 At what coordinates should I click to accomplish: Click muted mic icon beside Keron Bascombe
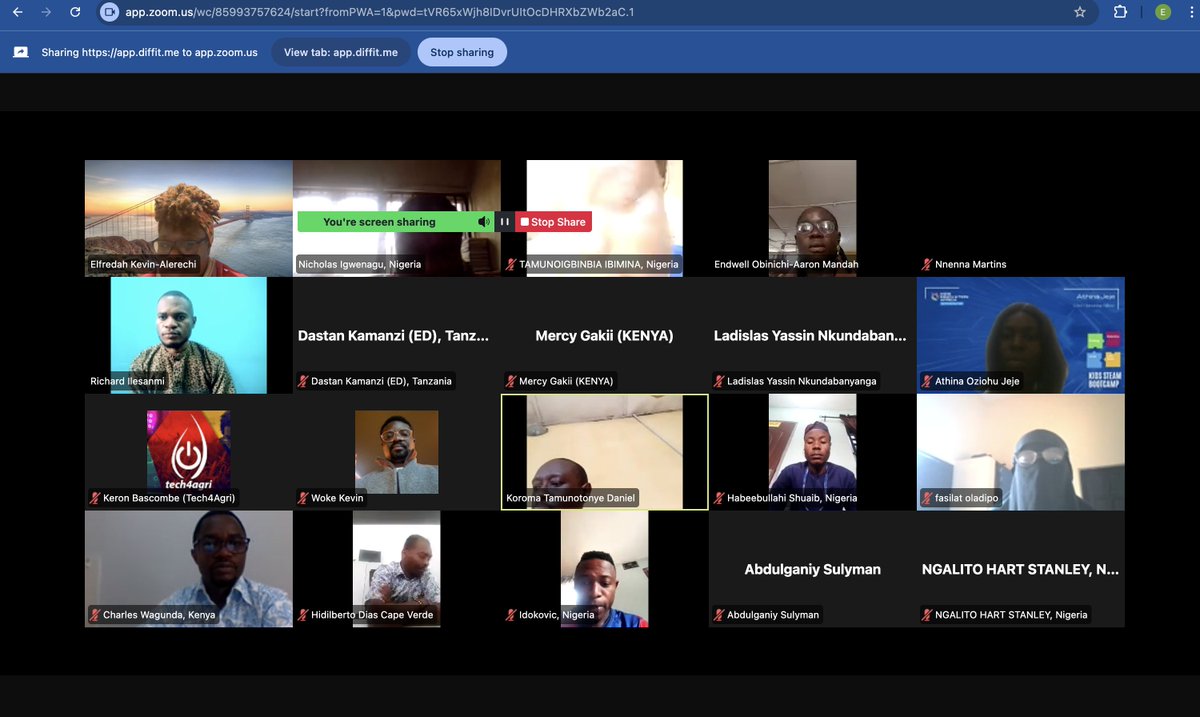point(95,498)
